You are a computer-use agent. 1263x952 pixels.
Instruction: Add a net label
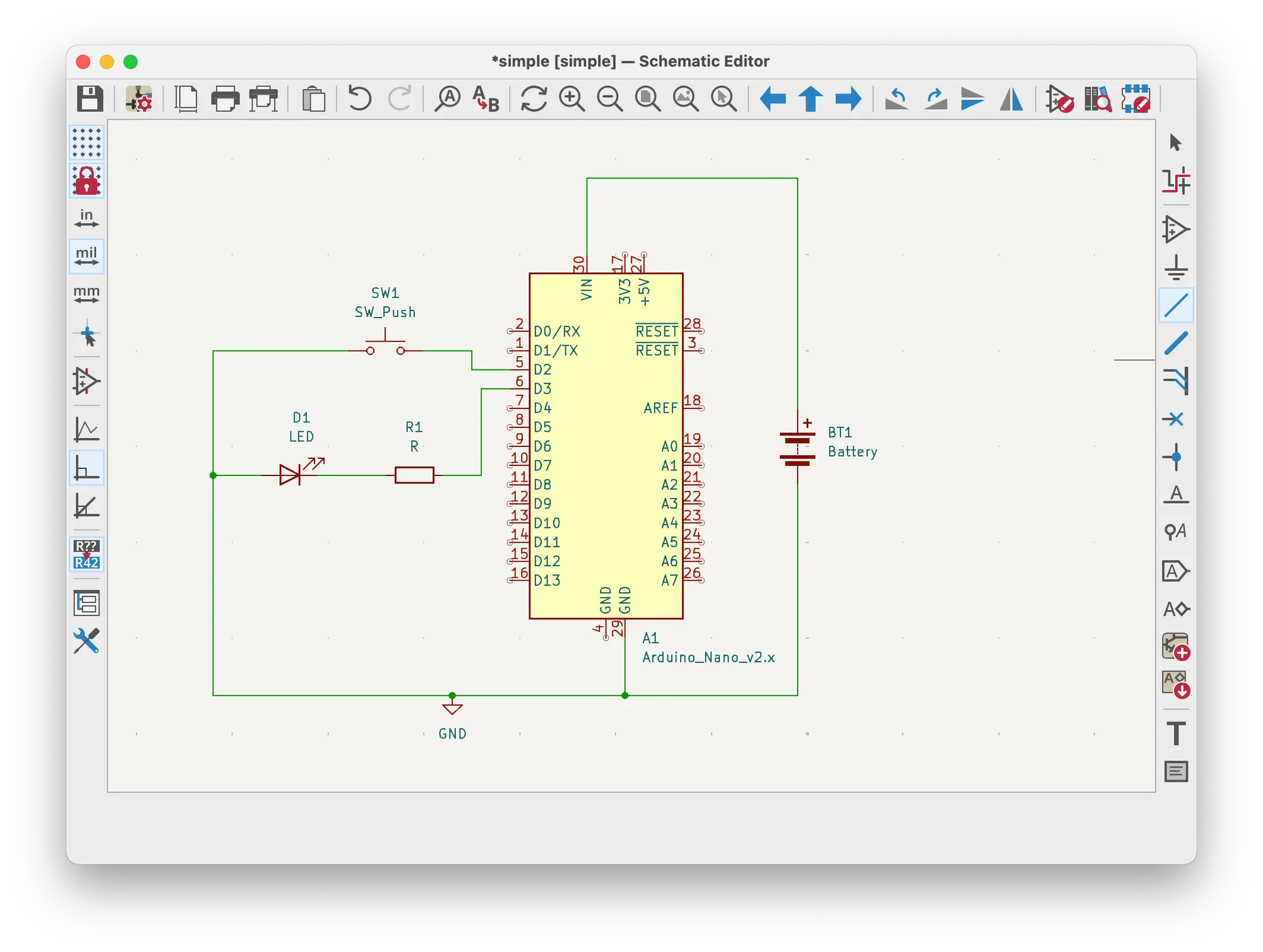click(1175, 494)
